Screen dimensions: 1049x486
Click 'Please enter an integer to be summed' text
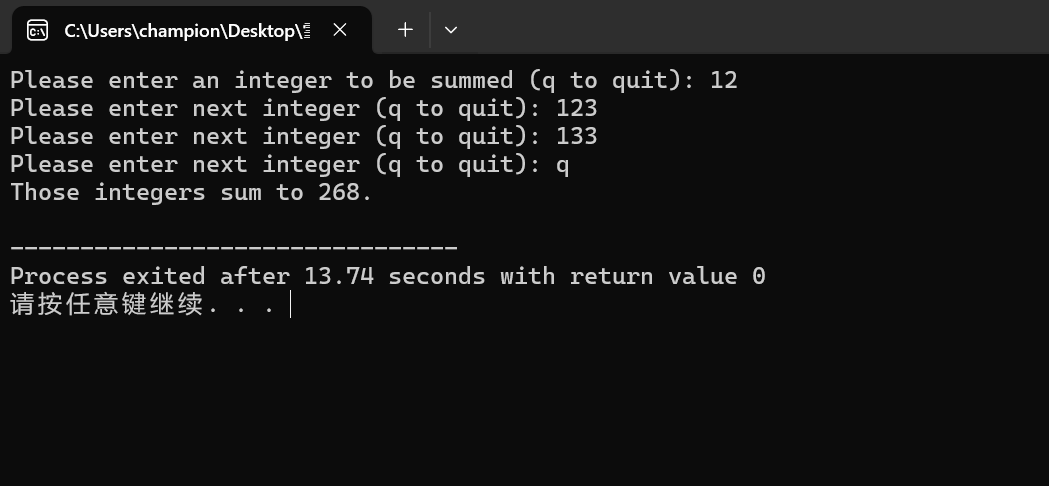[x=262, y=80]
